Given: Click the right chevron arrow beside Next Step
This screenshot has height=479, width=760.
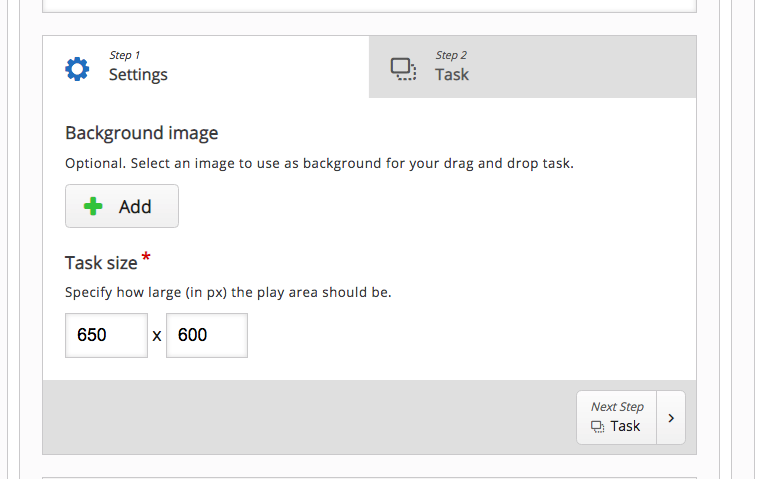Looking at the screenshot, I should pyautogui.click(x=671, y=418).
